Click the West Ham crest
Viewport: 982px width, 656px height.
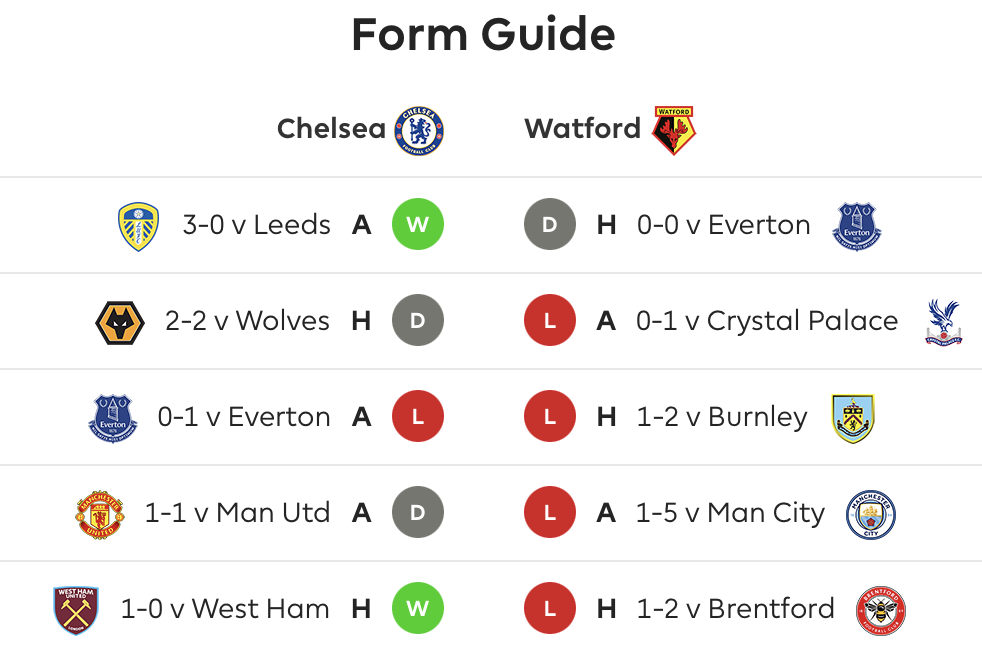[x=76, y=609]
